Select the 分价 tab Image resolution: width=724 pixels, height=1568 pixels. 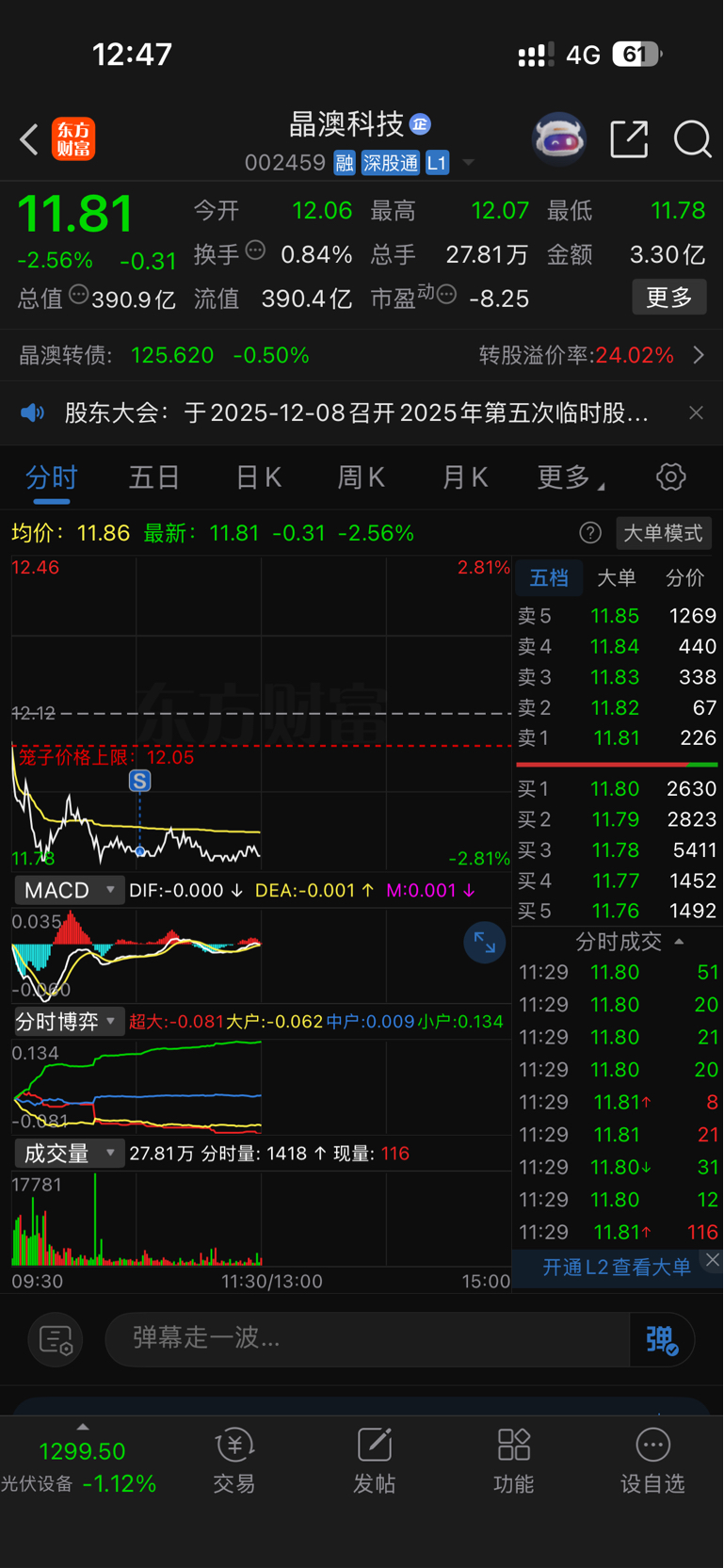(684, 577)
